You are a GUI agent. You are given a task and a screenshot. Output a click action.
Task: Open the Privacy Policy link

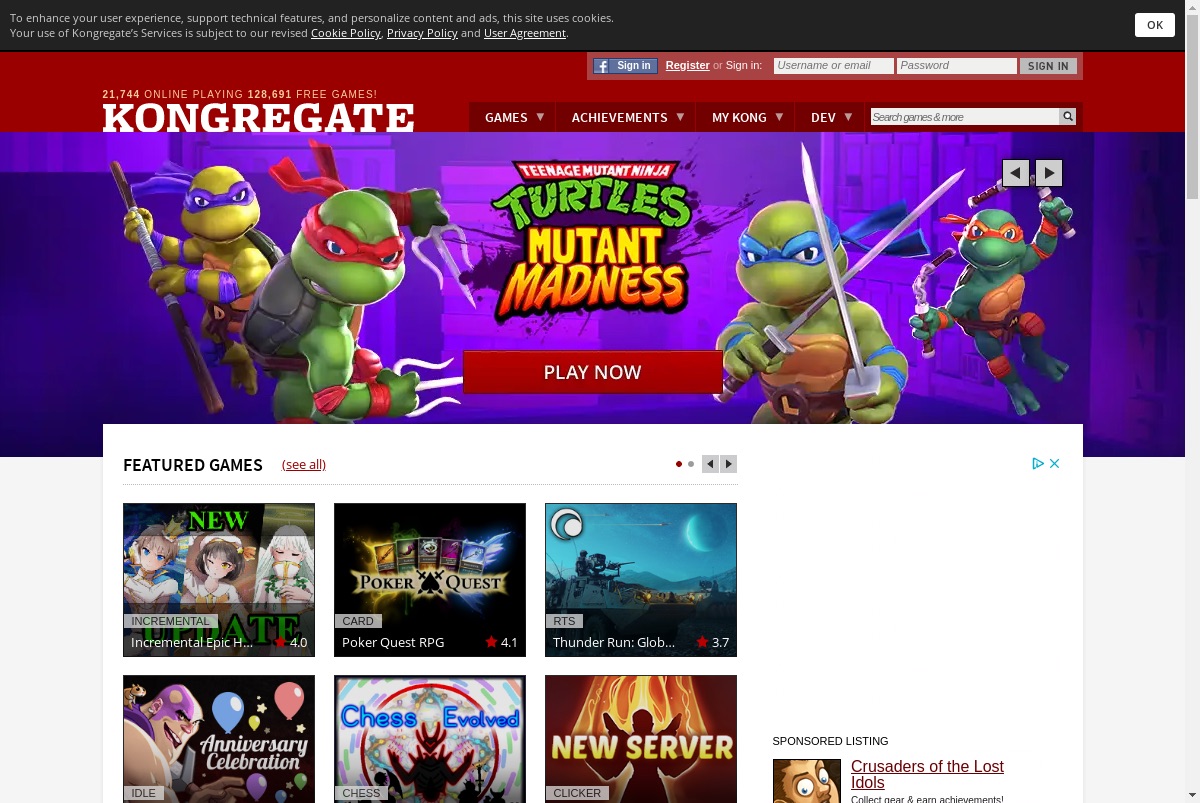(x=422, y=33)
